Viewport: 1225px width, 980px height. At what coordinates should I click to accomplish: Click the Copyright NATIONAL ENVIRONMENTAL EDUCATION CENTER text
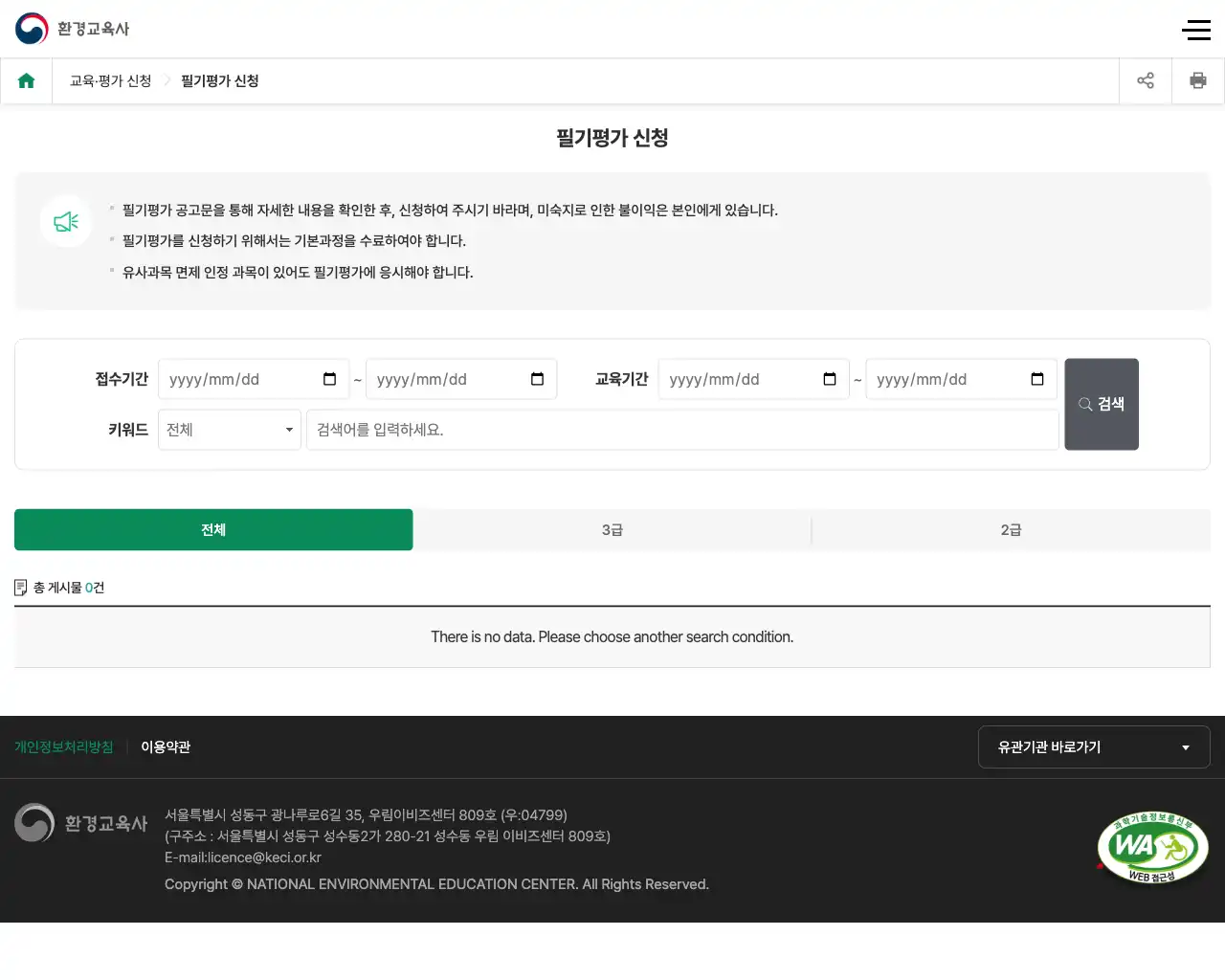[436, 884]
